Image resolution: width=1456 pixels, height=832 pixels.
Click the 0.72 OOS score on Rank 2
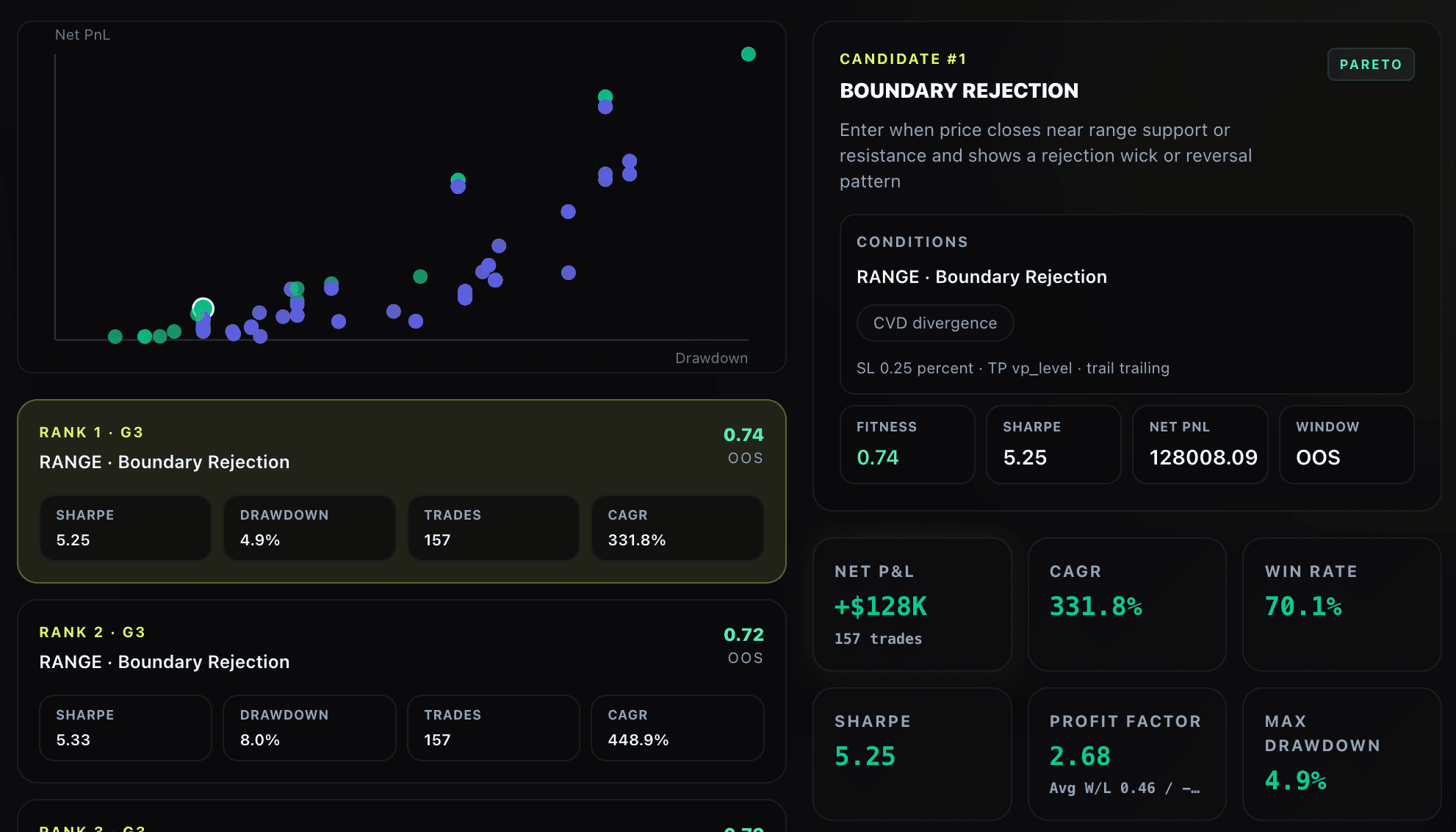pos(743,645)
